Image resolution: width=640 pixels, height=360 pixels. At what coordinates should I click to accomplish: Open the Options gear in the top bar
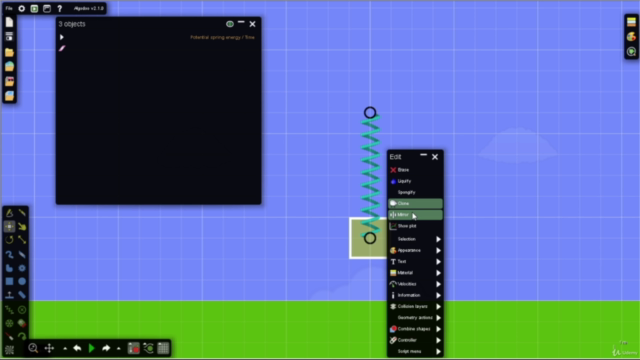[x=22, y=8]
